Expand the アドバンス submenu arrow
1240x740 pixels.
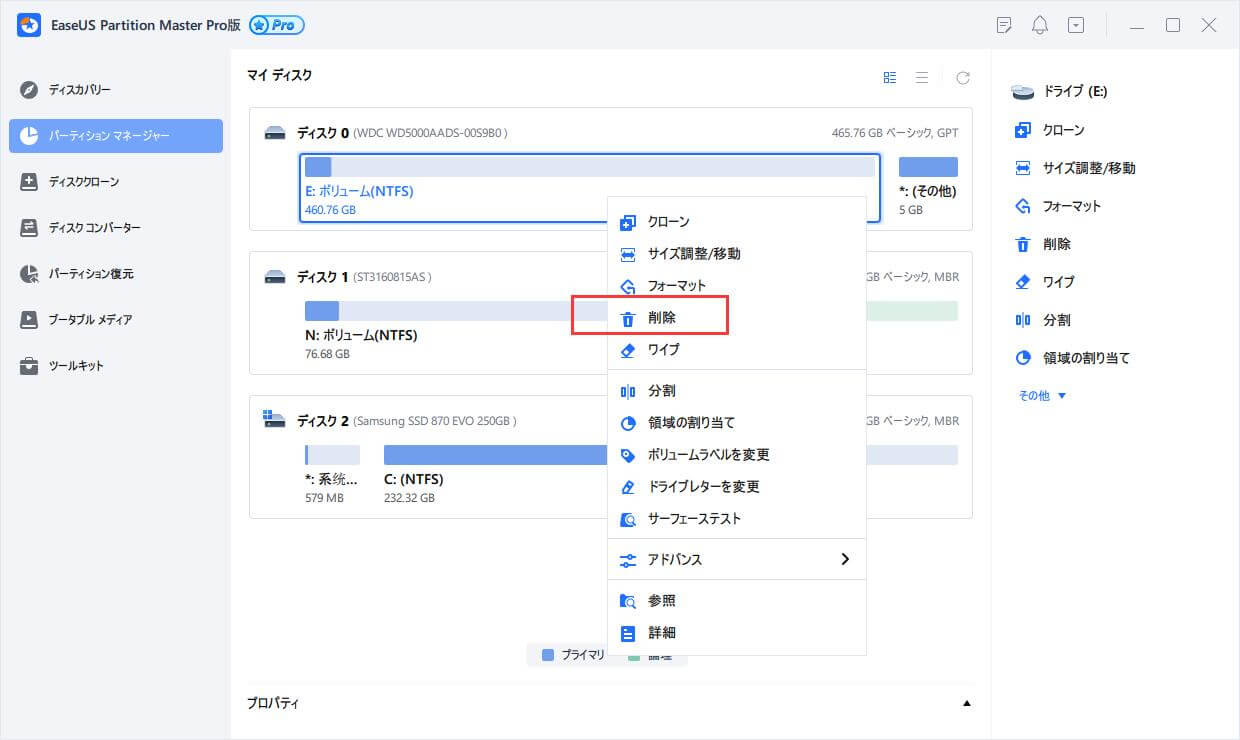pos(844,560)
